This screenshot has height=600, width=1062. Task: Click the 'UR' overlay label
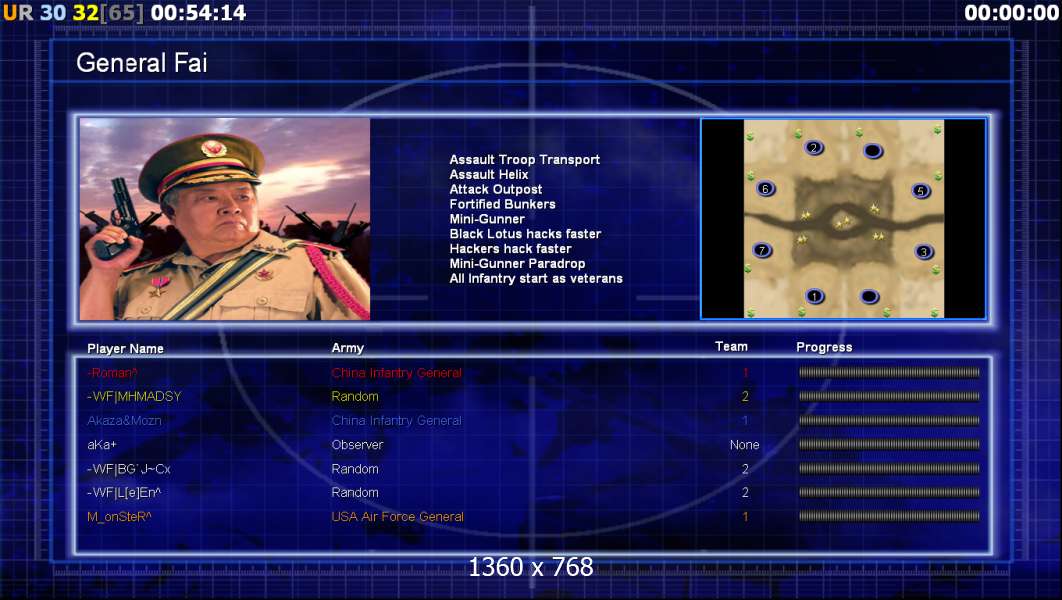18,12
